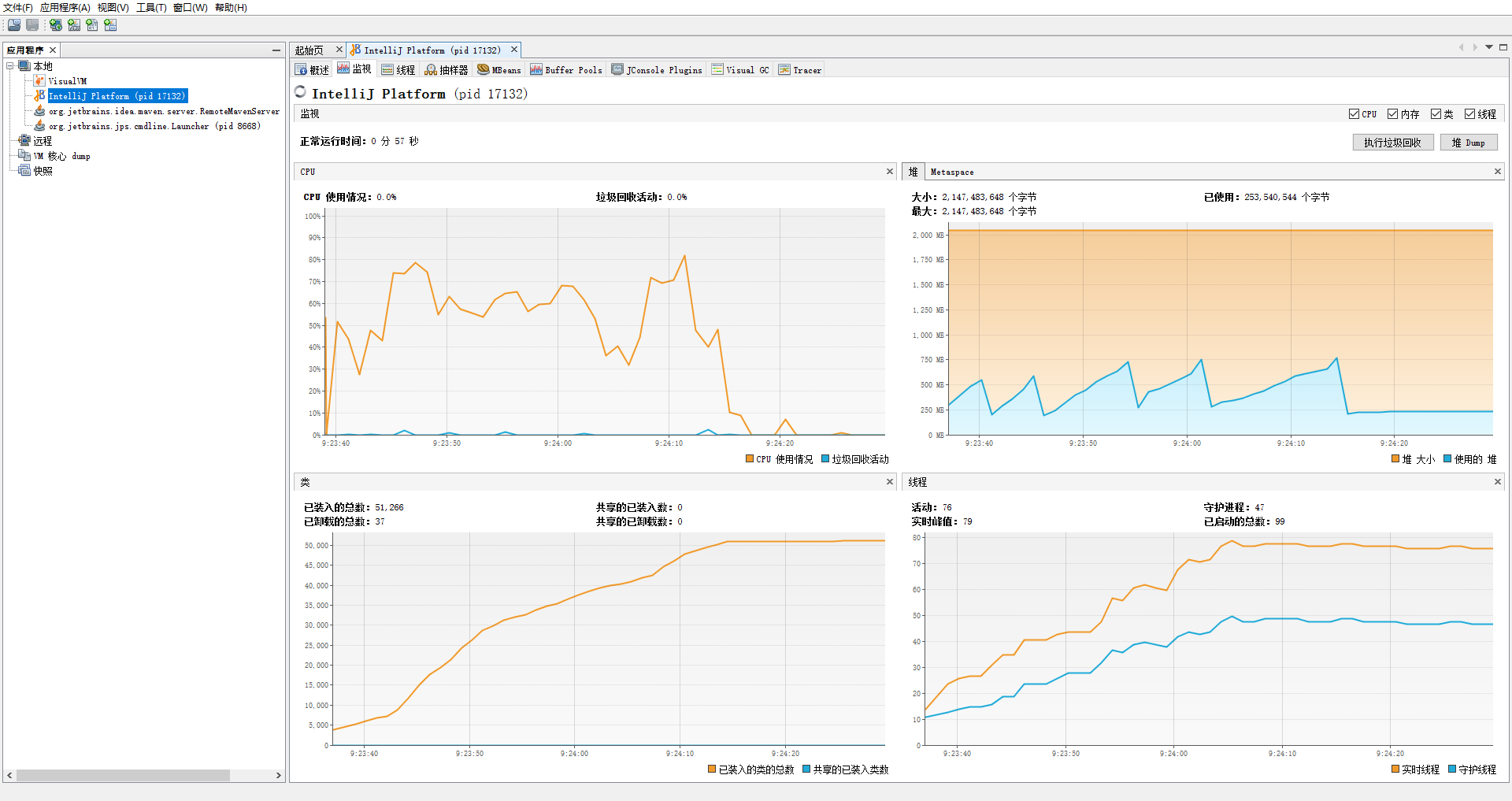Screen dimensions: 1512x801
Task: Click the applications panel horizontal scrollbar
Action: [x=123, y=776]
